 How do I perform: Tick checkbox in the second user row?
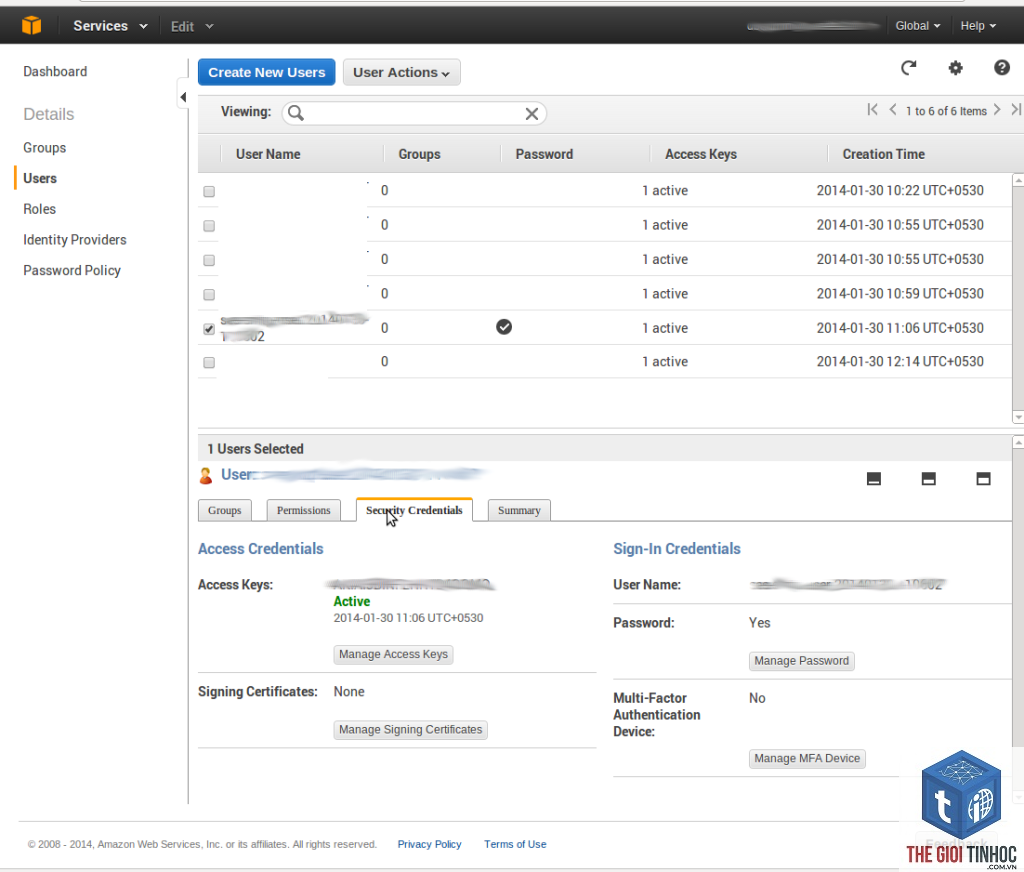(x=209, y=226)
